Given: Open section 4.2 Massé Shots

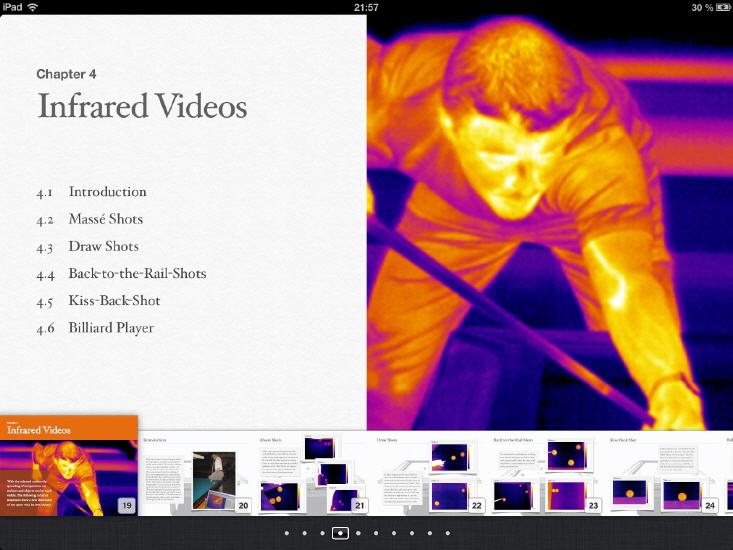Looking at the screenshot, I should [x=90, y=219].
